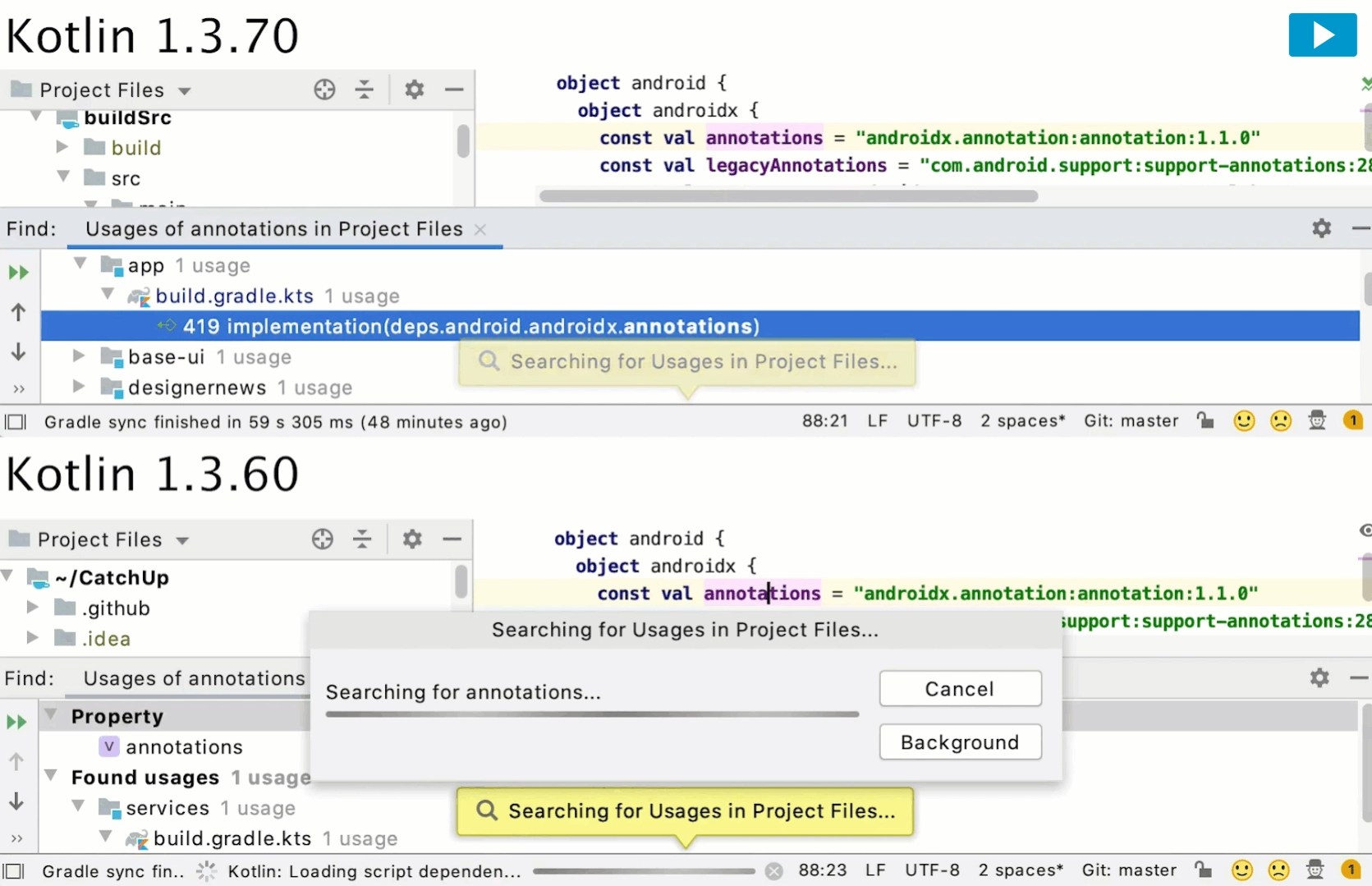Click the progress bar under 'Searching for annotations...'

pos(591,714)
